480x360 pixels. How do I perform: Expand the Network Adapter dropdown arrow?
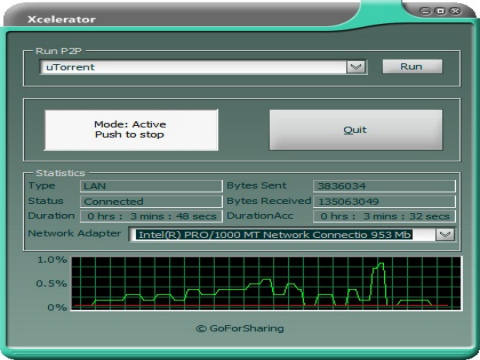445,234
